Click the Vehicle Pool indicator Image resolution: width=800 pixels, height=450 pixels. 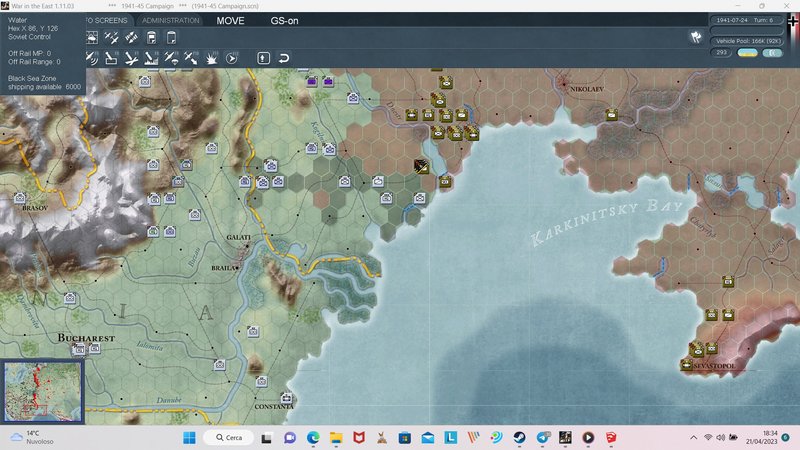click(748, 41)
